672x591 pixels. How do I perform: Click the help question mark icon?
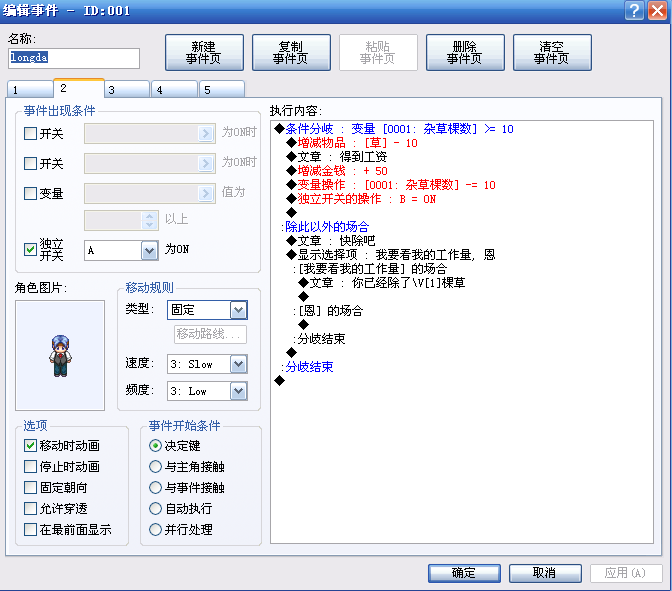point(634,10)
